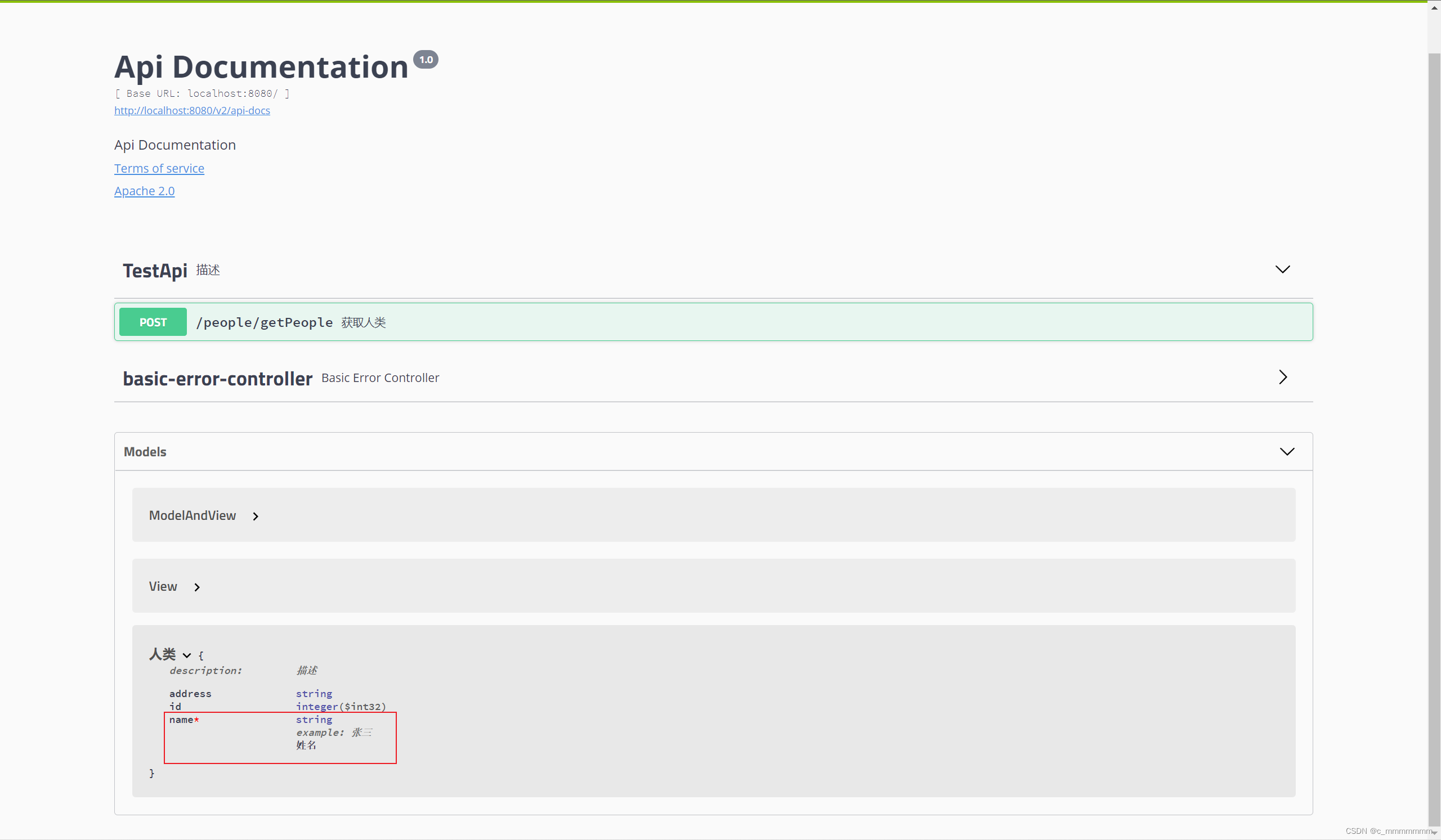Image resolution: width=1441 pixels, height=840 pixels.
Task: Click the scrollbar down arrow
Action: (1434, 833)
